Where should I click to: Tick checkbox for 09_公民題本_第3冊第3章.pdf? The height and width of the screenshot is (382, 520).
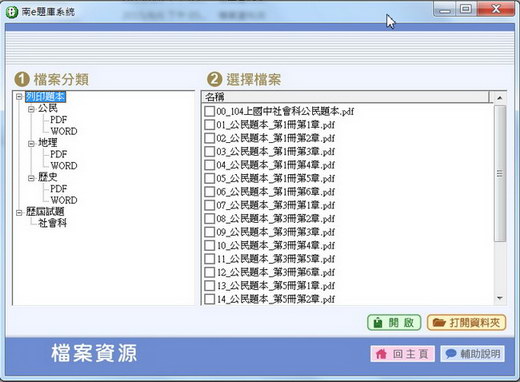pos(209,232)
